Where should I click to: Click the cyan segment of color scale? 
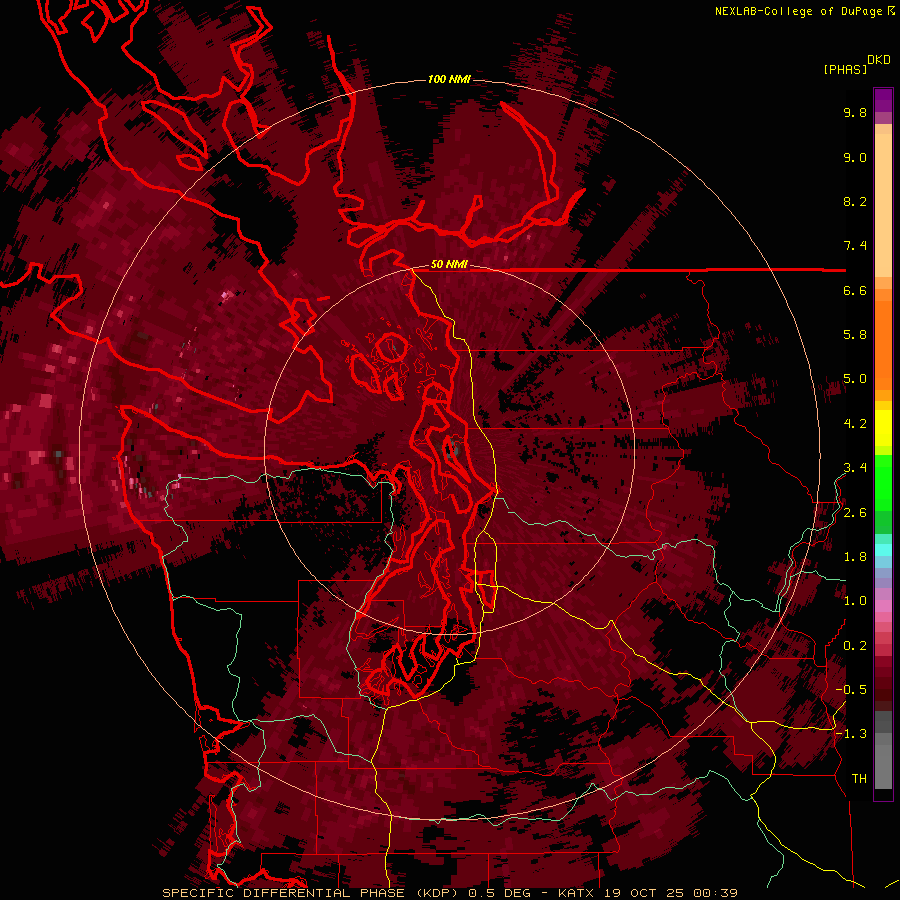click(883, 549)
